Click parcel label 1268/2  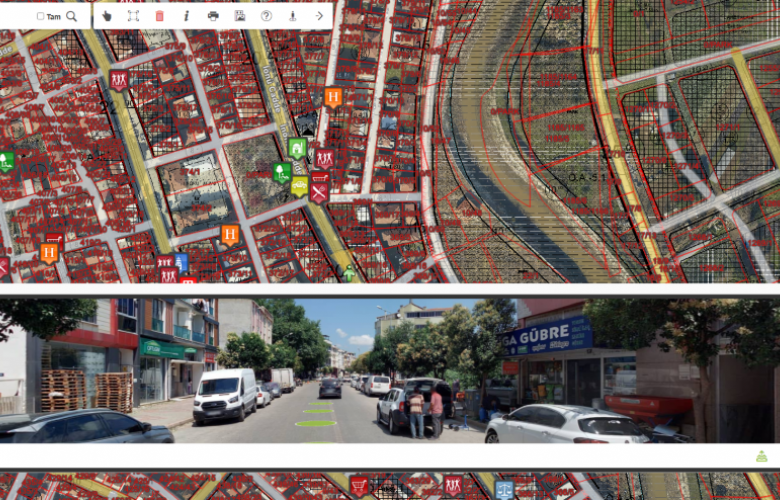pos(713,267)
